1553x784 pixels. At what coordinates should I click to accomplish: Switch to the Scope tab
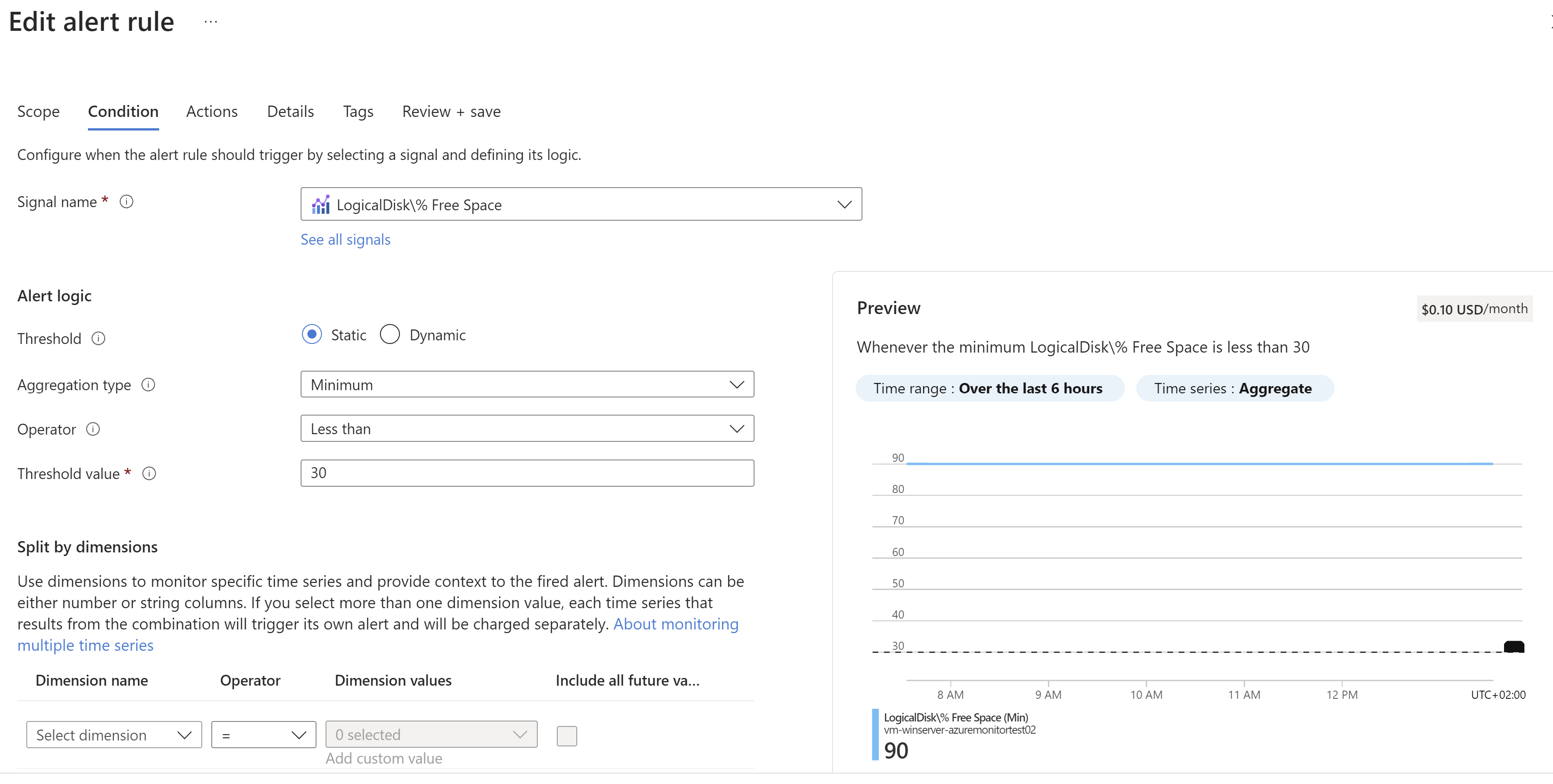pos(38,111)
